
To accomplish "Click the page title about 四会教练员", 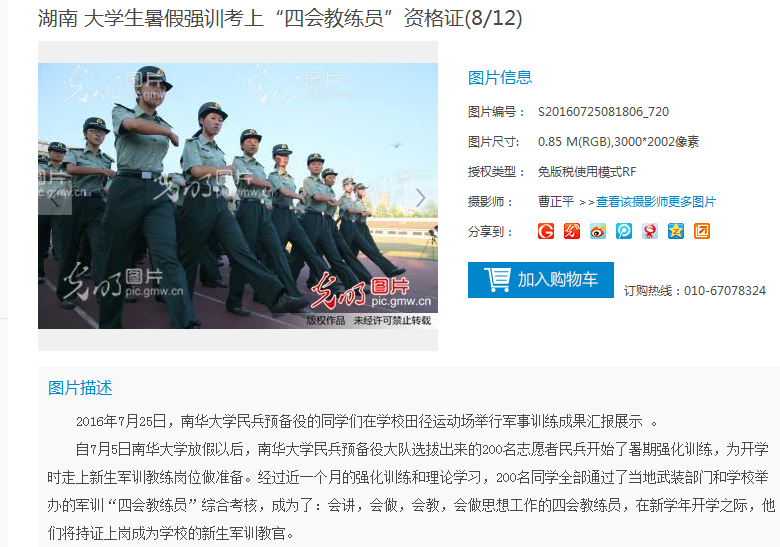I will pyautogui.click(x=280, y=18).
